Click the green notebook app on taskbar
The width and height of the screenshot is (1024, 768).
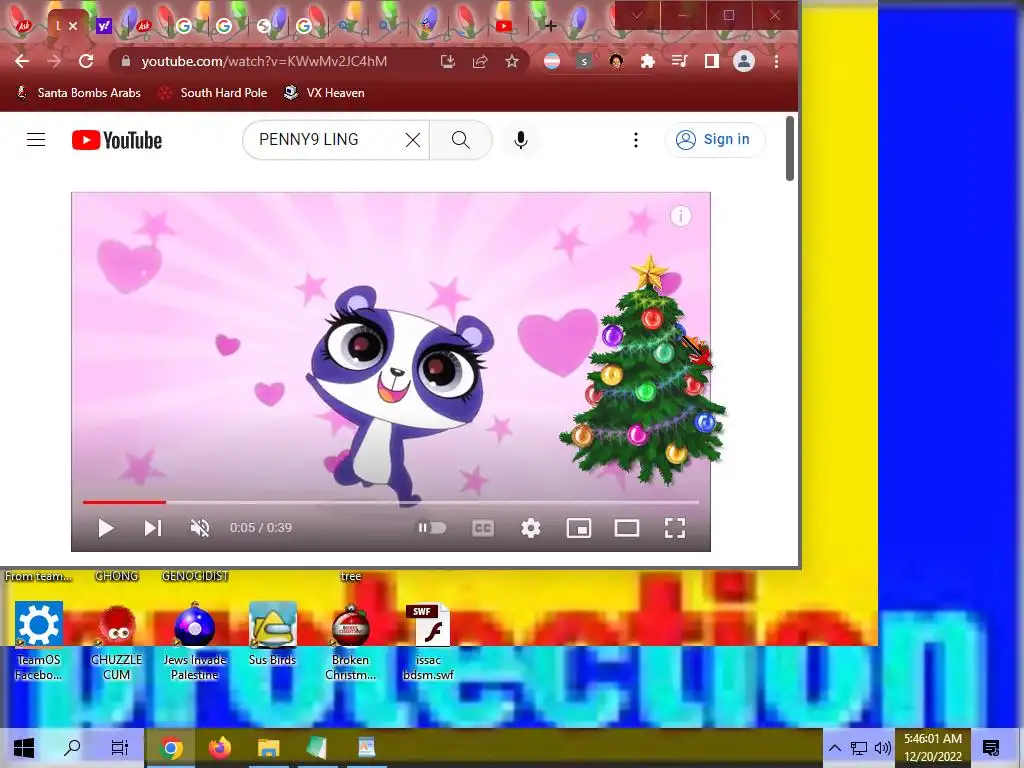click(317, 748)
